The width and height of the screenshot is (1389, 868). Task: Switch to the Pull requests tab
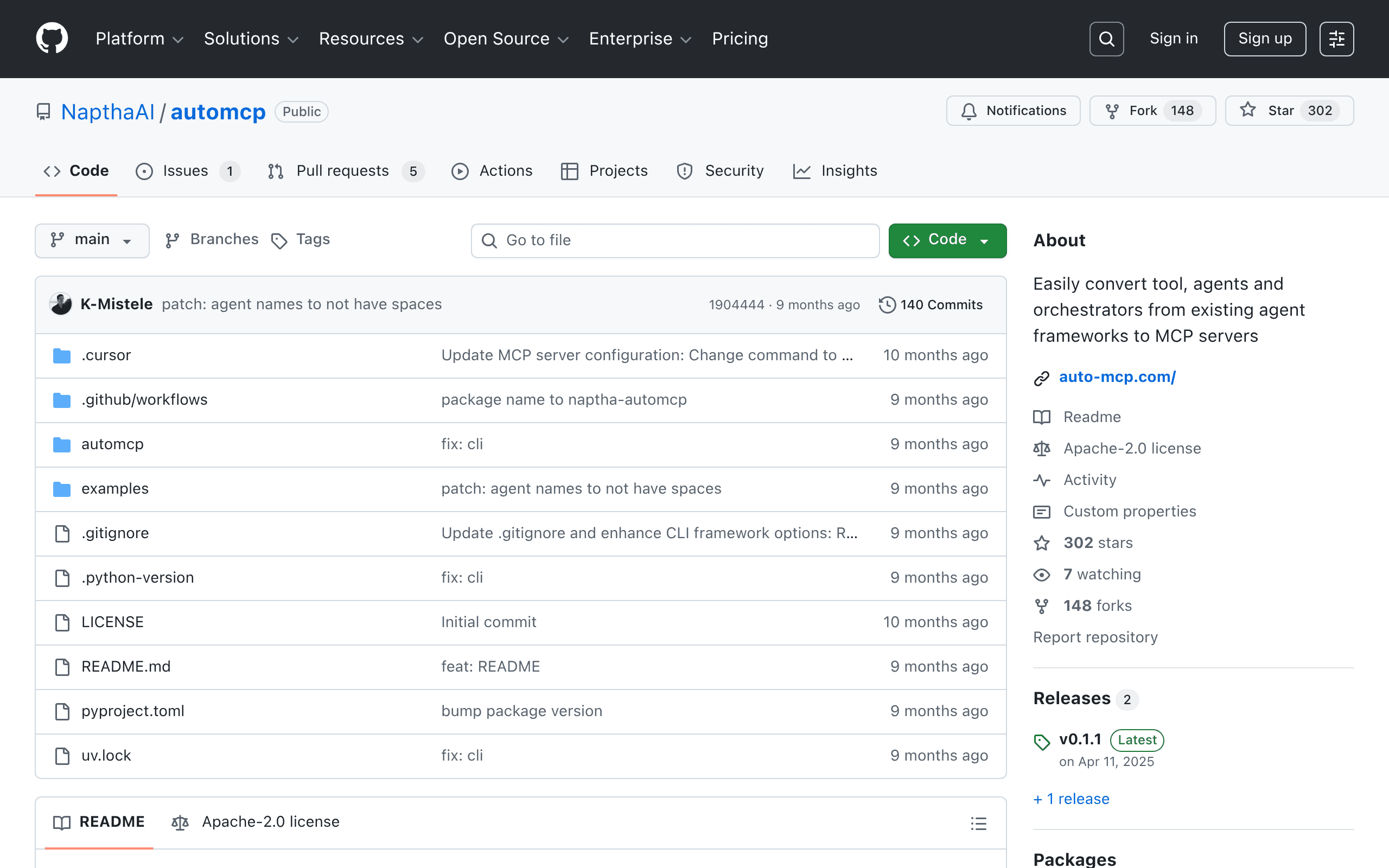click(x=346, y=171)
